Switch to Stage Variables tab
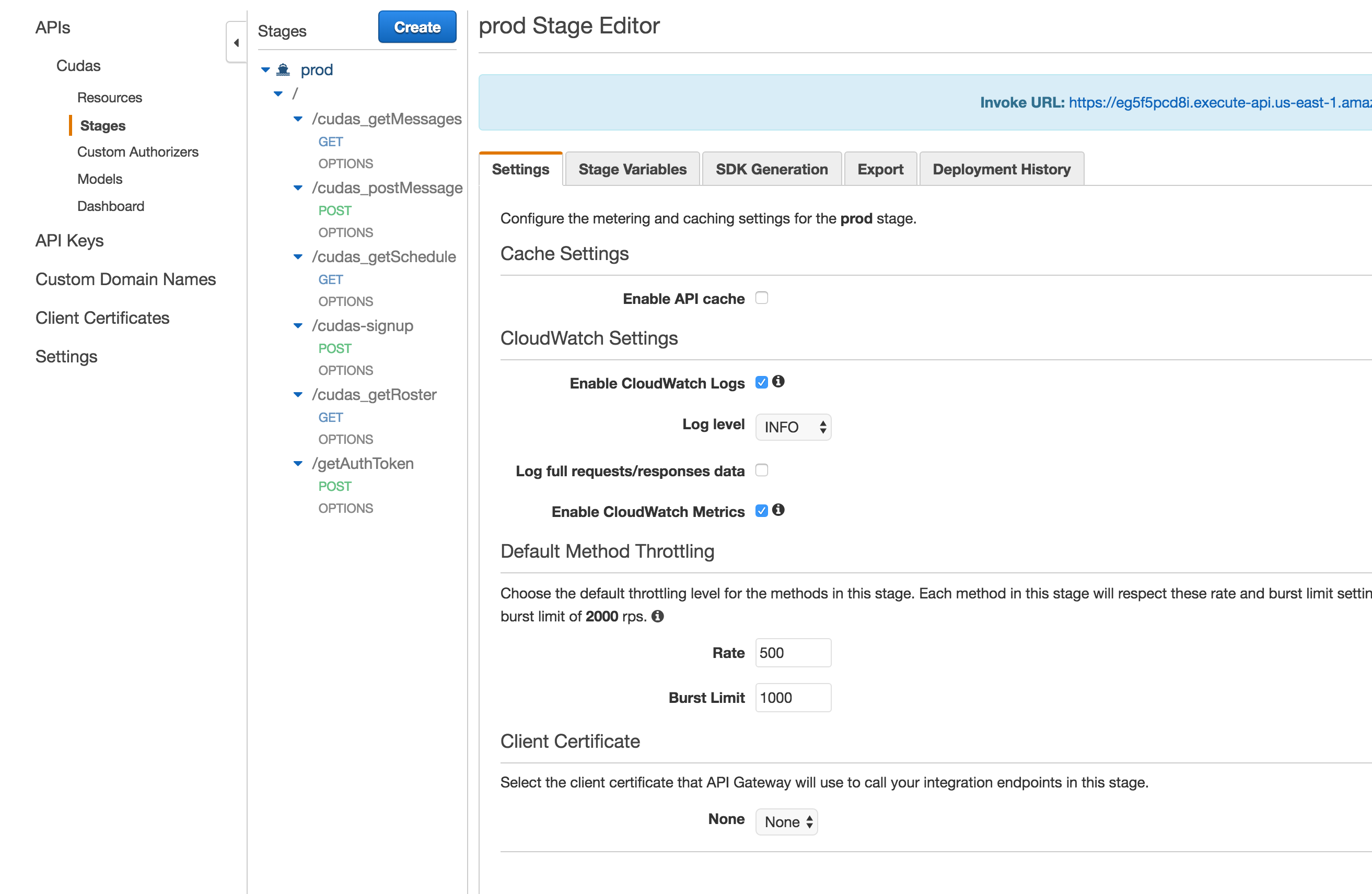Viewport: 1372px width, 894px height. click(632, 169)
